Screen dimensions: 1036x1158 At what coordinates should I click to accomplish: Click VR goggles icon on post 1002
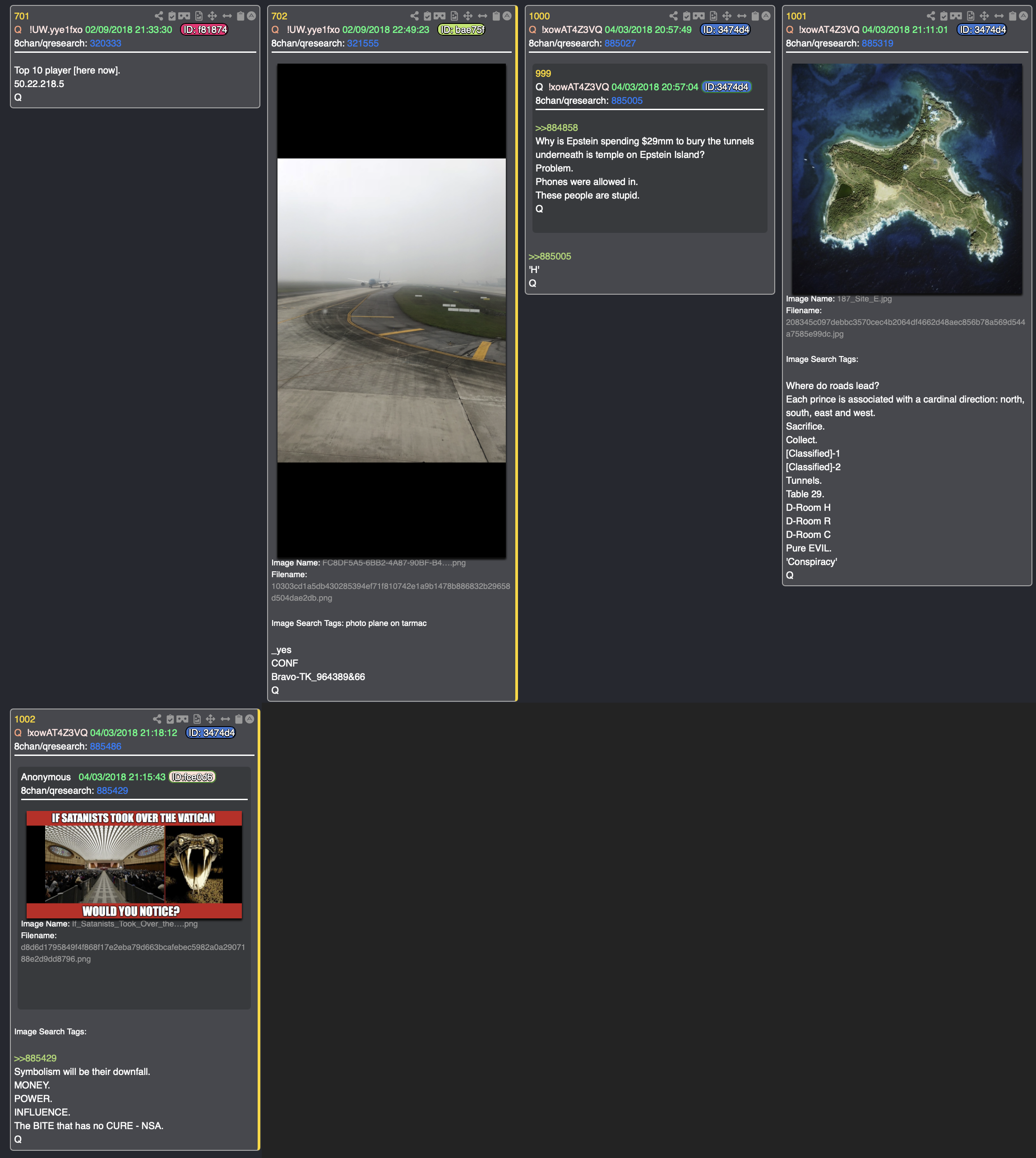(x=183, y=719)
